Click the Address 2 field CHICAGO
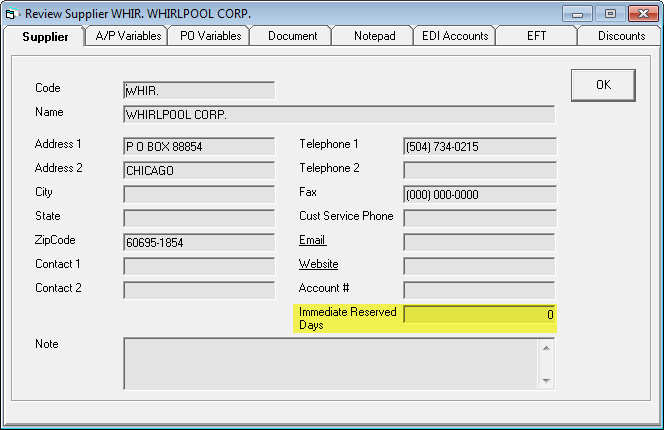 199,171
